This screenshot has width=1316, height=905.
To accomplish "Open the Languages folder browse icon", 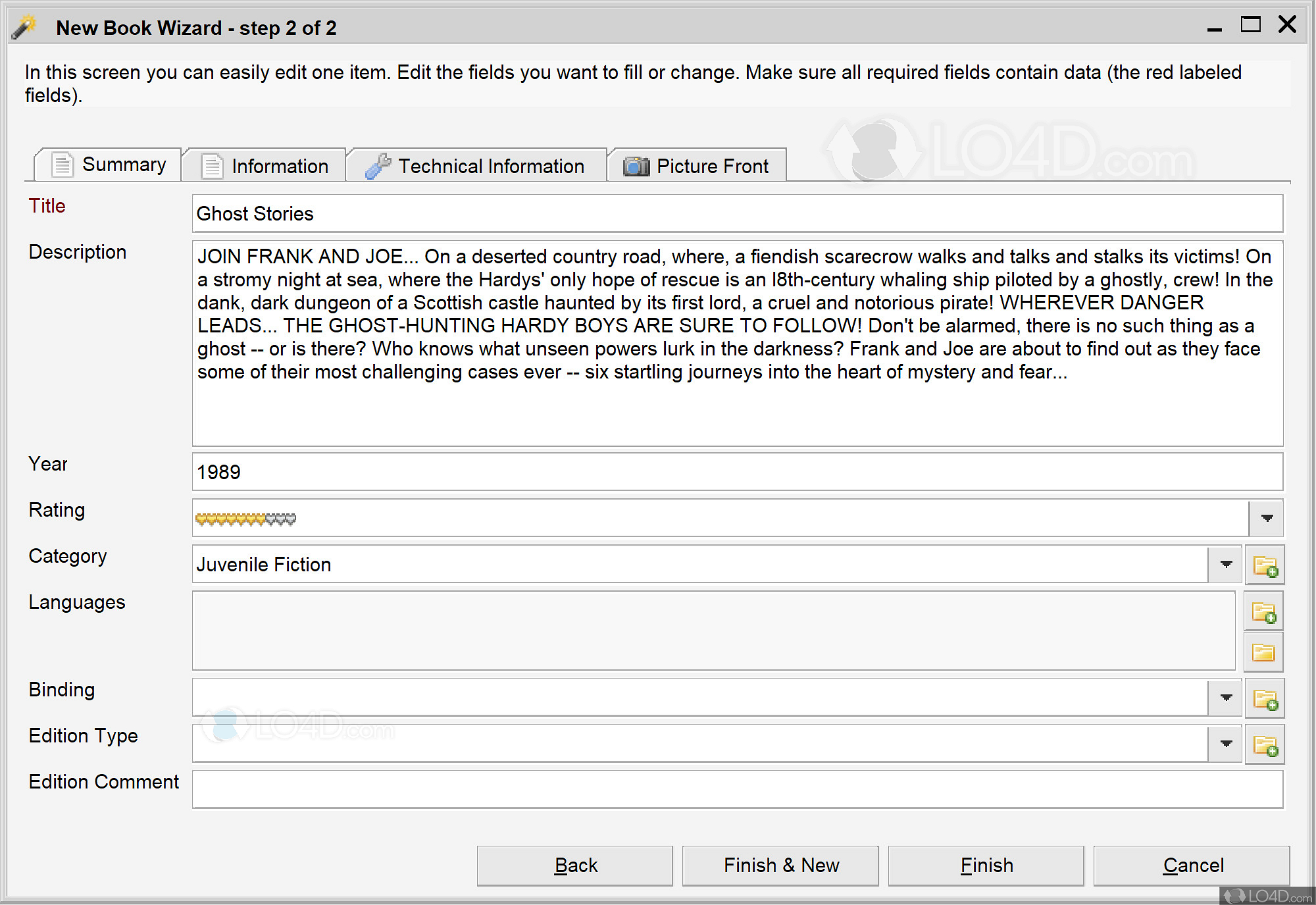I will pyautogui.click(x=1264, y=652).
